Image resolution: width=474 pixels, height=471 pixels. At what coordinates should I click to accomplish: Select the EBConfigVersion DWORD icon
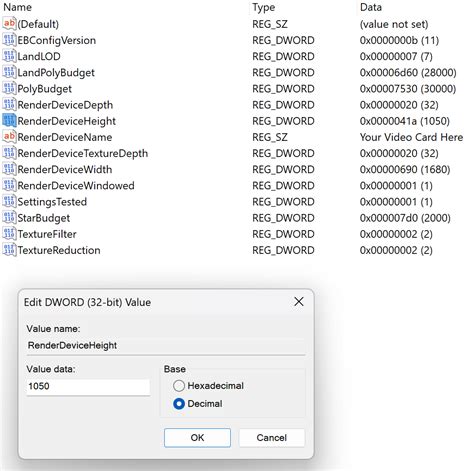coord(9,40)
